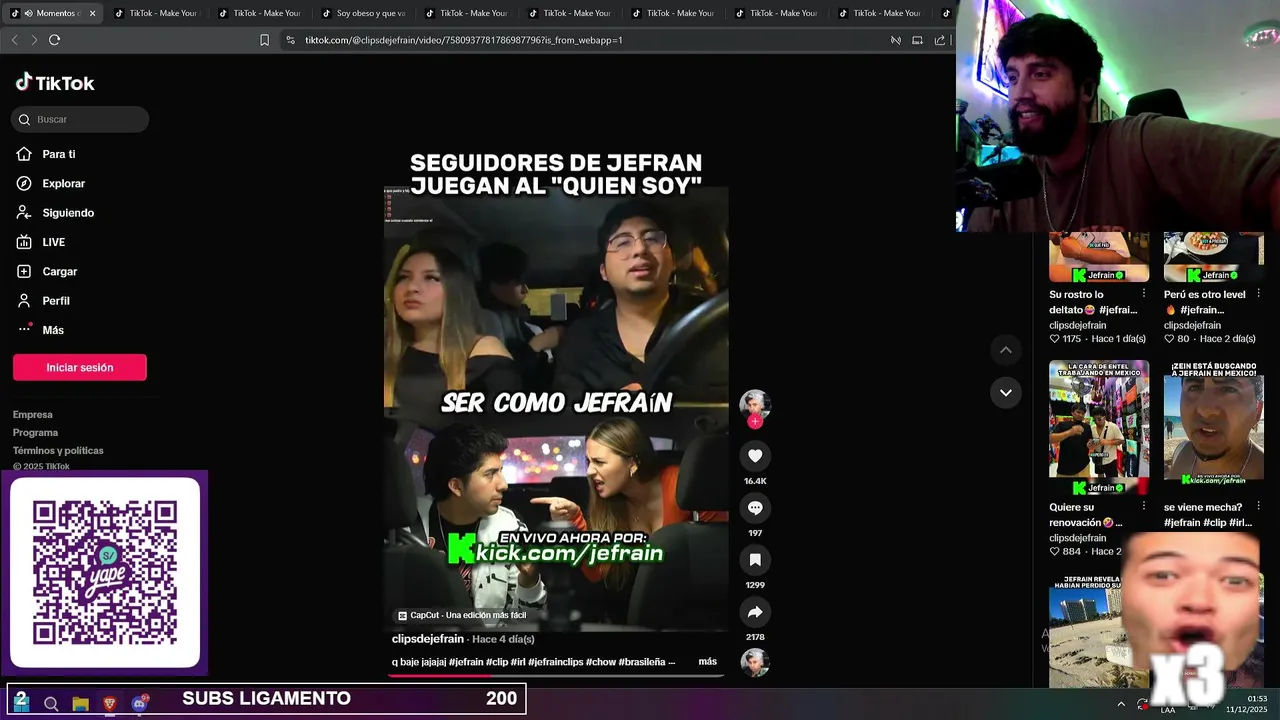This screenshot has height=720, width=1280.
Task: Share video with arrow icon
Action: click(755, 612)
